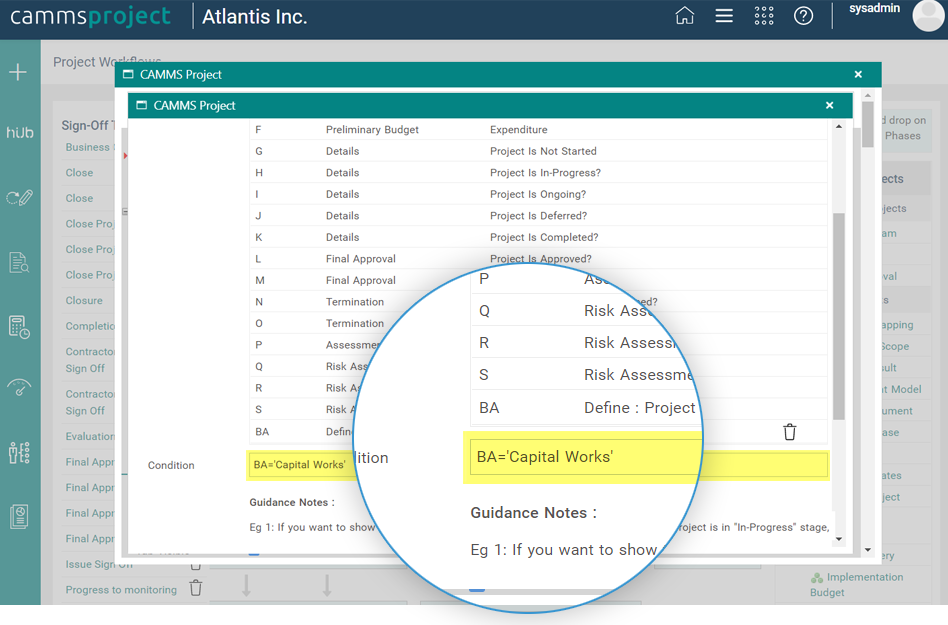Open the help question mark icon

coord(803,16)
